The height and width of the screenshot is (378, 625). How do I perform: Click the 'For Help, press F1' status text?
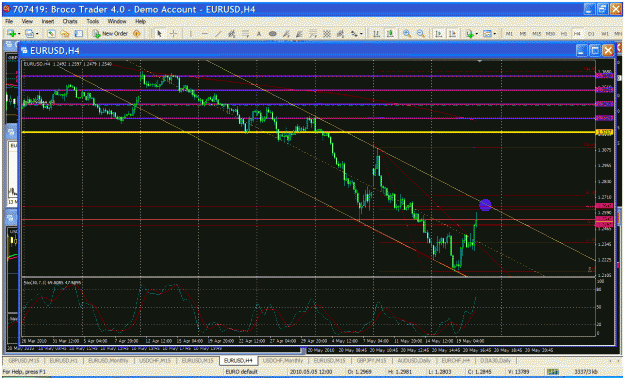24,372
